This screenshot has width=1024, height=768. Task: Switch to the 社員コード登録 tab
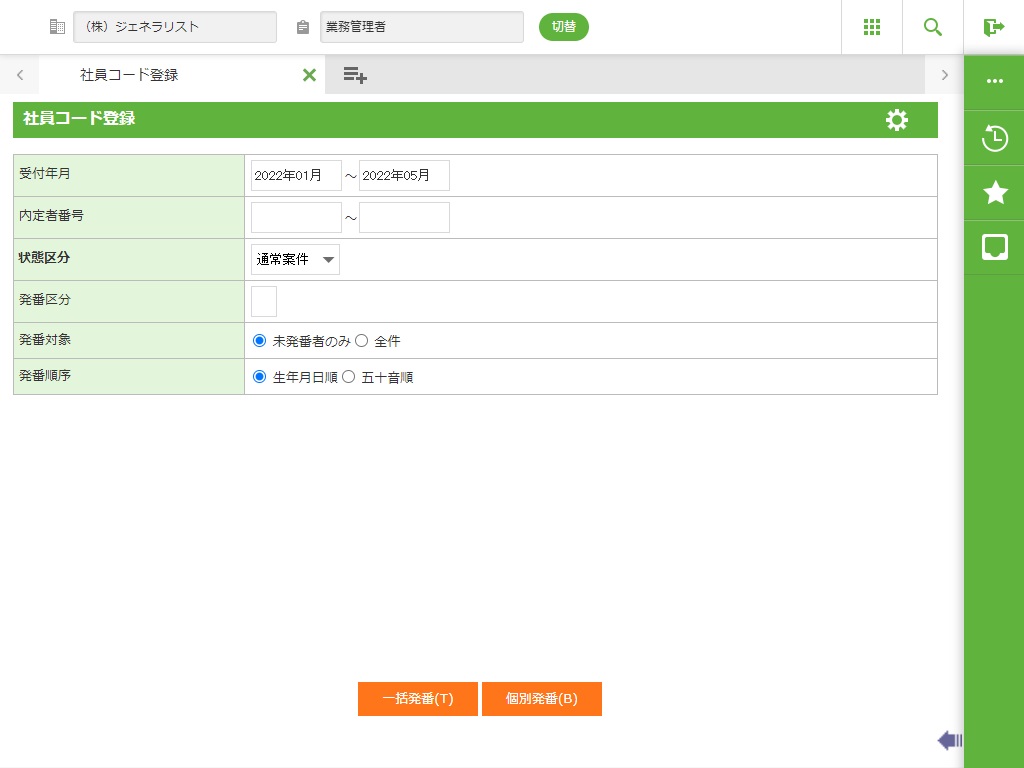[130, 75]
